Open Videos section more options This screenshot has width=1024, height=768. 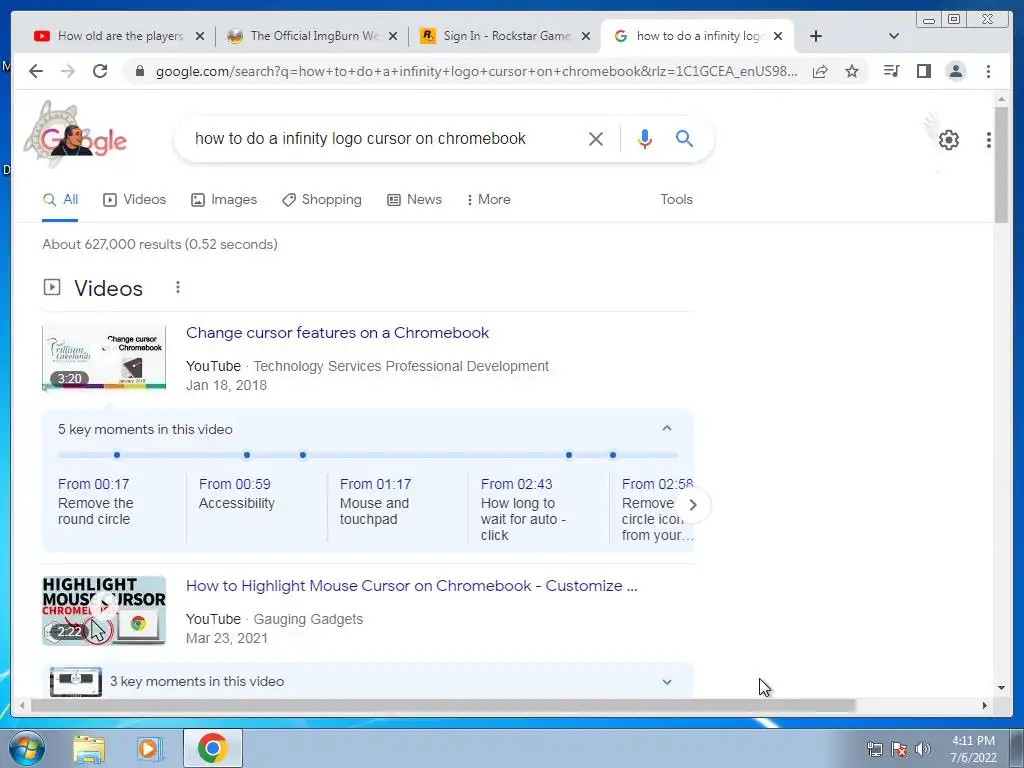tap(178, 287)
